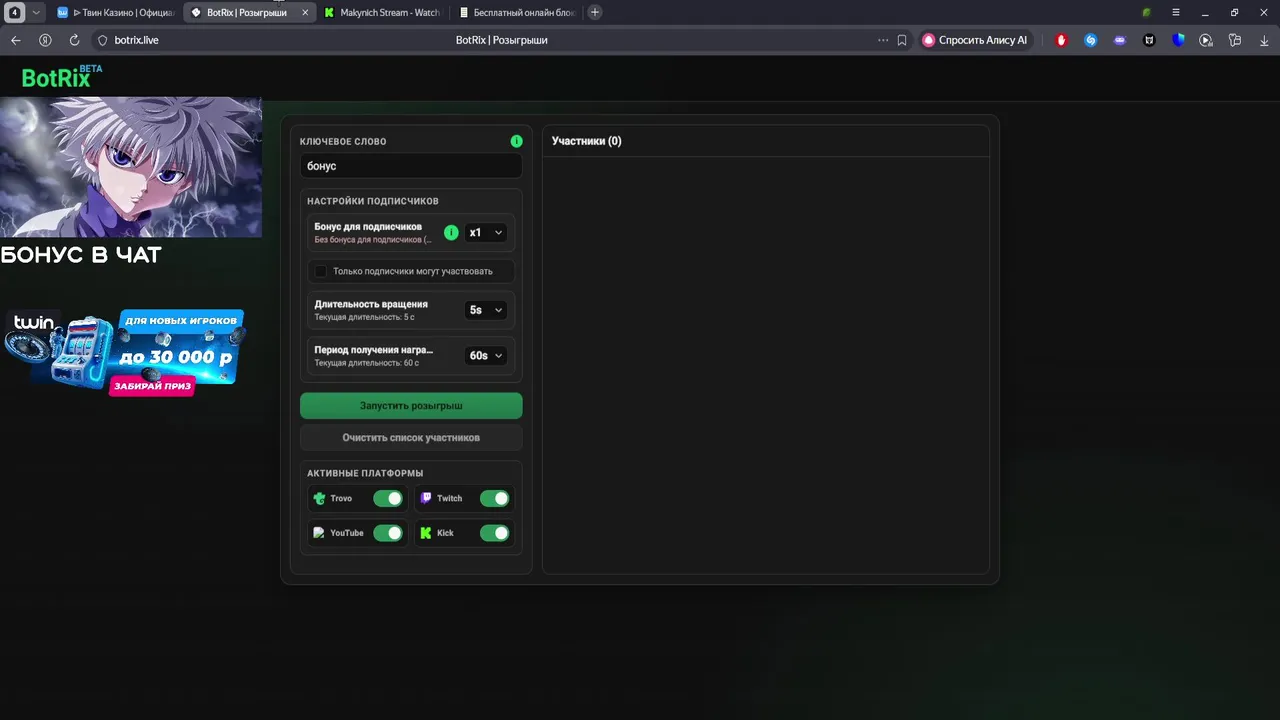Viewport: 1280px width, 720px height.
Task: Open the three-dots page menu
Action: (x=882, y=40)
